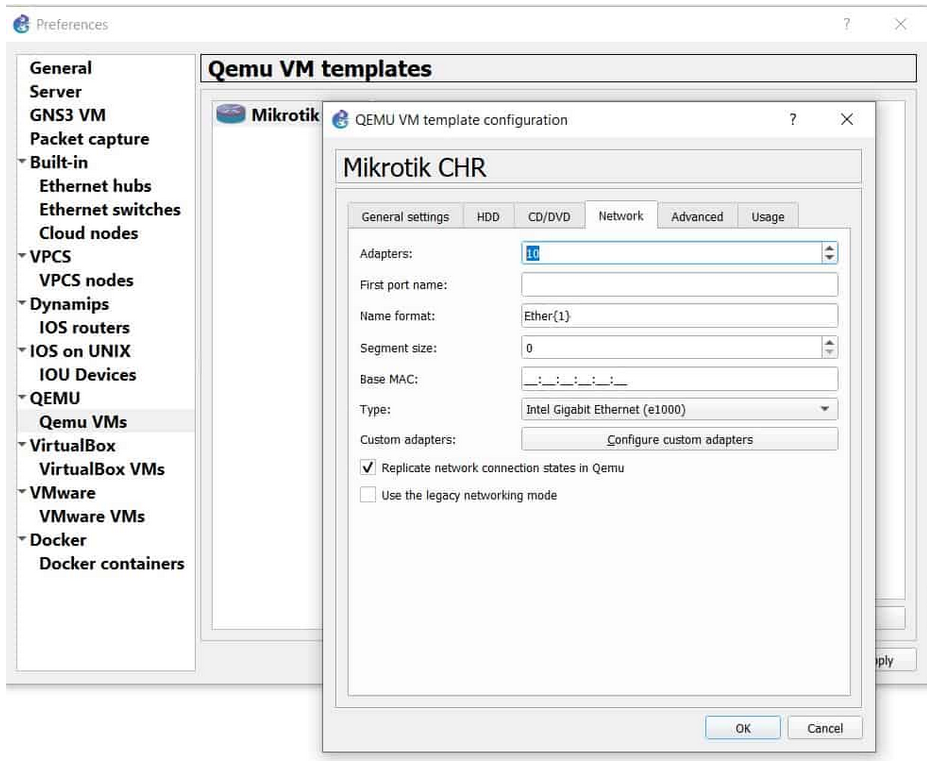Click the GNS3 logo in Preferences title bar
Viewport: 927px width, 768px height.
[x=21, y=24]
